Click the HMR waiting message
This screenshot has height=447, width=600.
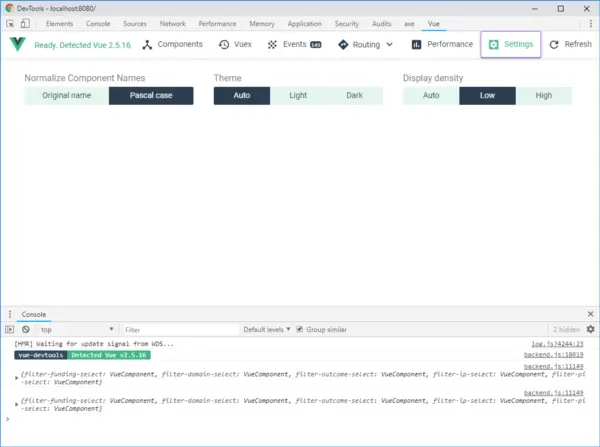[94, 344]
